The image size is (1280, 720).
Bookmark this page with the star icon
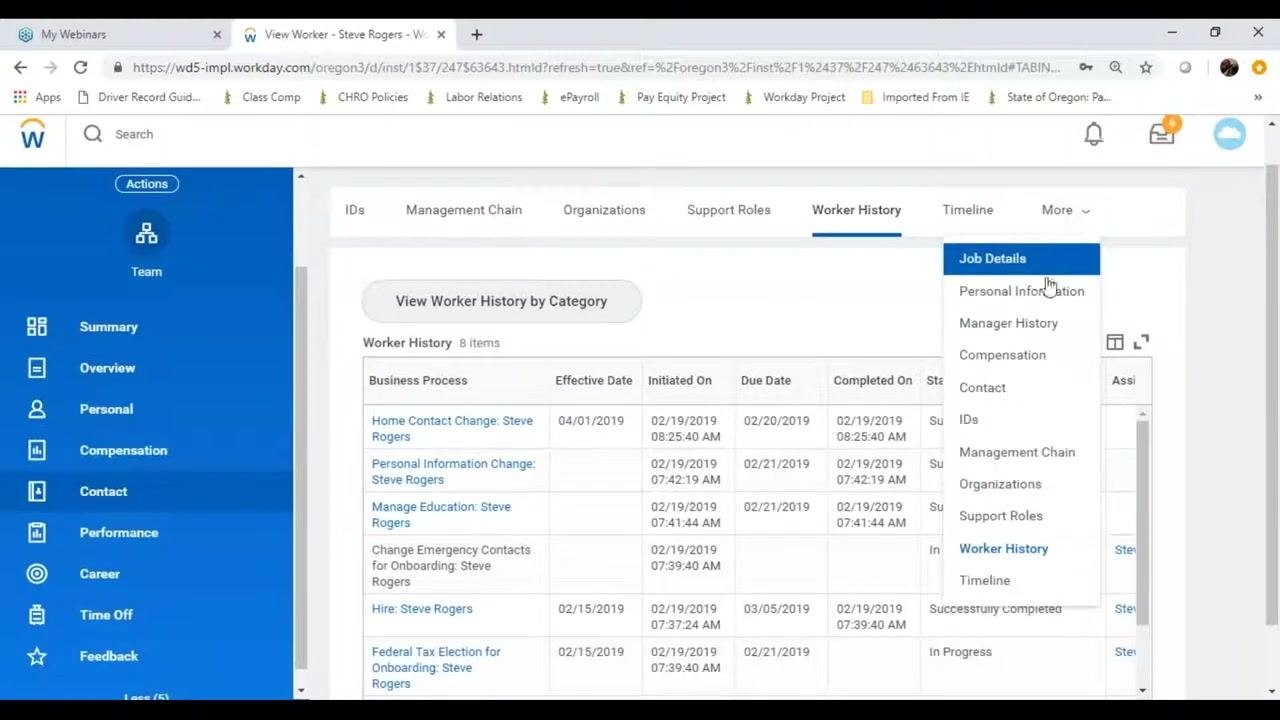pyautogui.click(x=1146, y=67)
